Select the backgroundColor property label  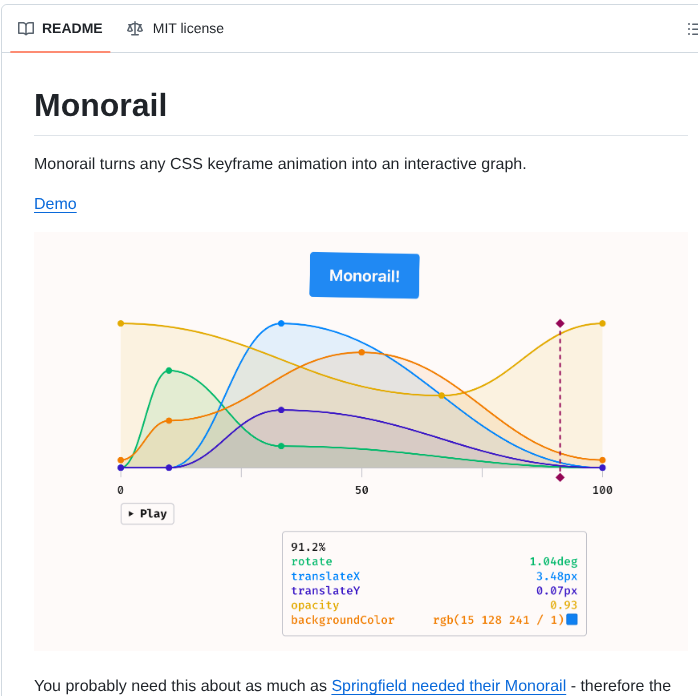[x=343, y=620]
